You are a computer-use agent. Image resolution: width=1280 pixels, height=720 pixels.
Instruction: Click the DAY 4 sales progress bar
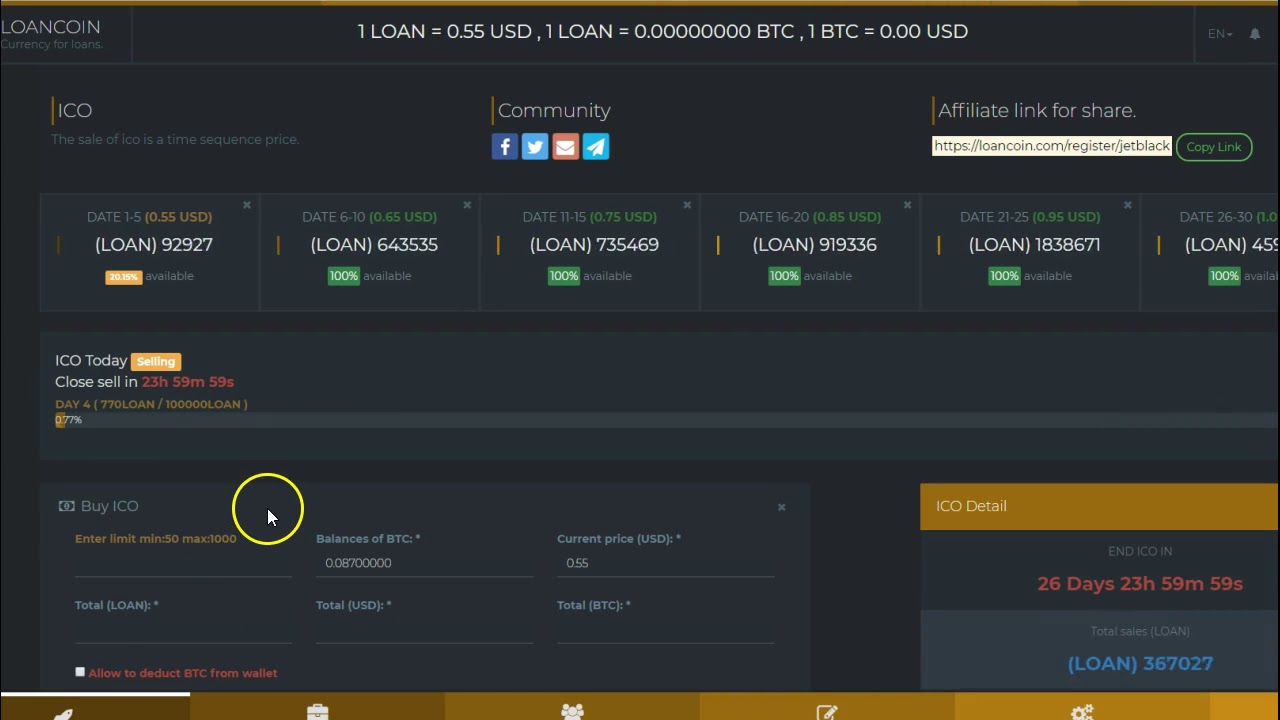click(x=666, y=420)
